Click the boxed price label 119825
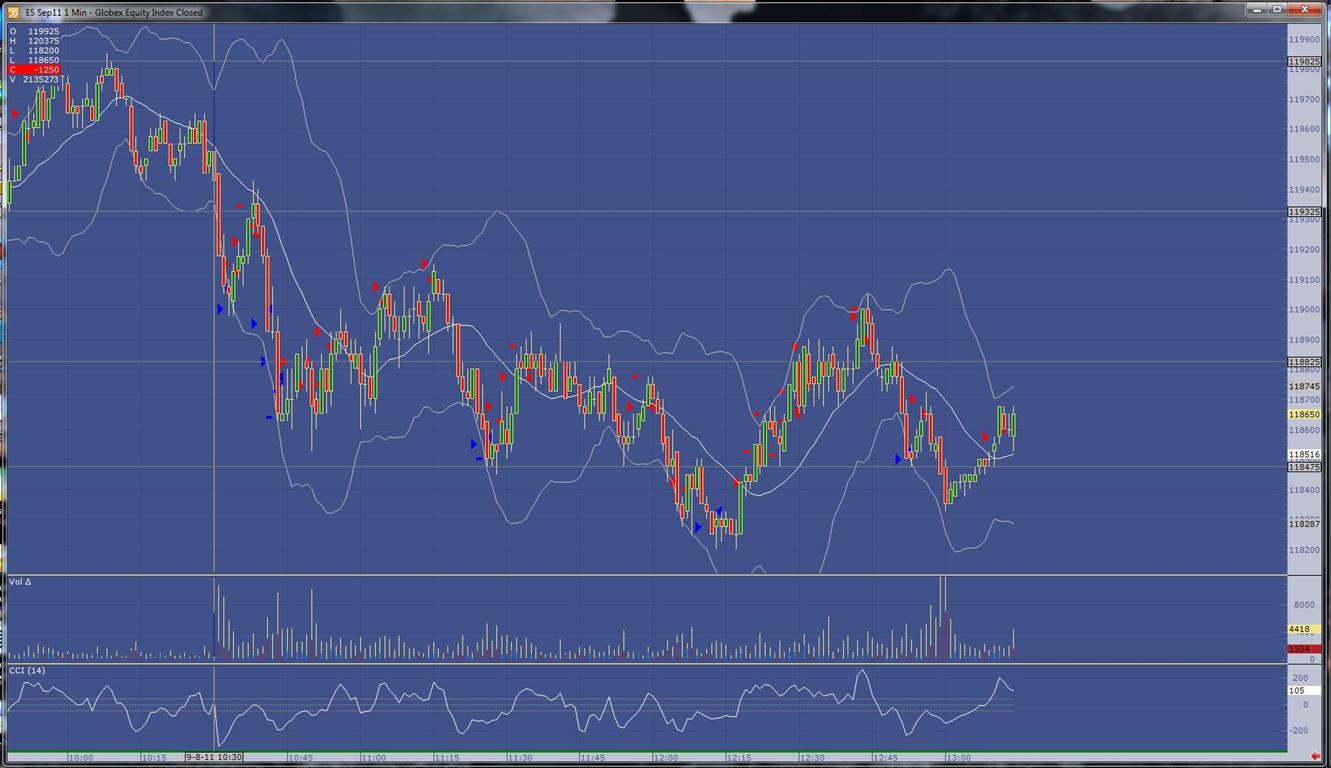Screen dimensions: 1331x768 [x=1304, y=62]
